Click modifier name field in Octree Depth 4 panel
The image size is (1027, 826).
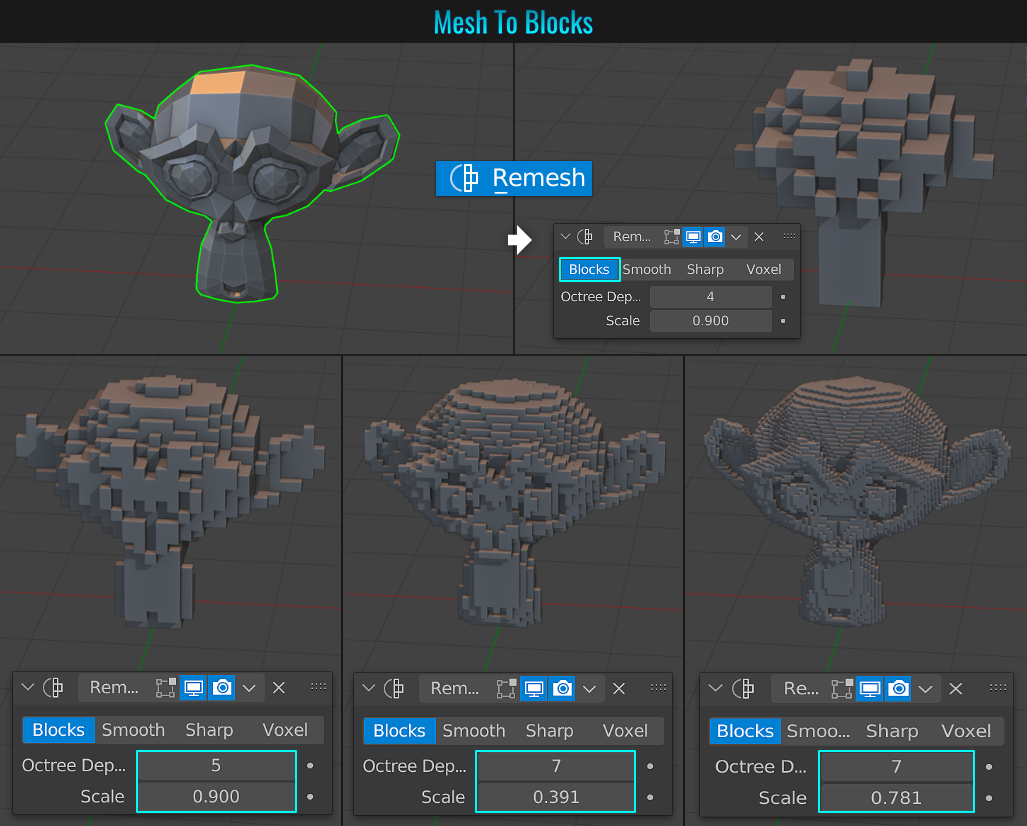click(631, 236)
